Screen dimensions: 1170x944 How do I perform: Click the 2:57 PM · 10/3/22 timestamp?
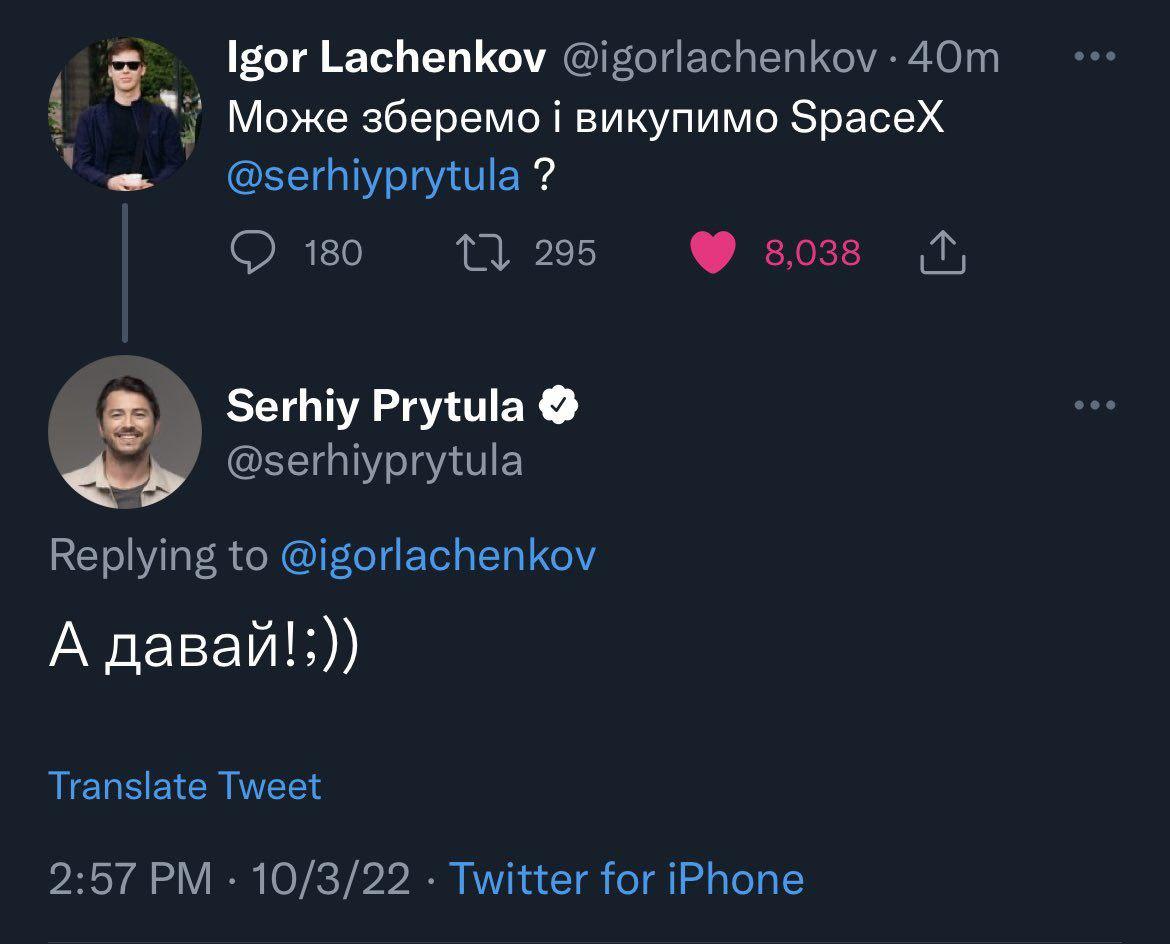(x=229, y=879)
